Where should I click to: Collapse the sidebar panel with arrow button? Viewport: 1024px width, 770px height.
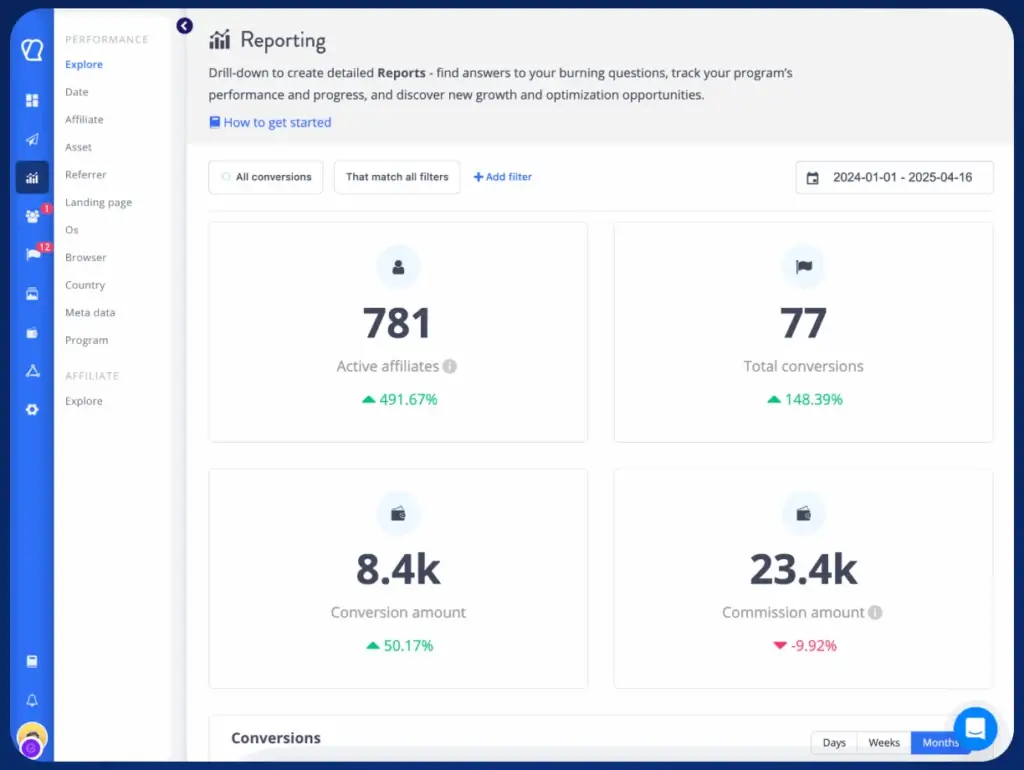tap(184, 26)
